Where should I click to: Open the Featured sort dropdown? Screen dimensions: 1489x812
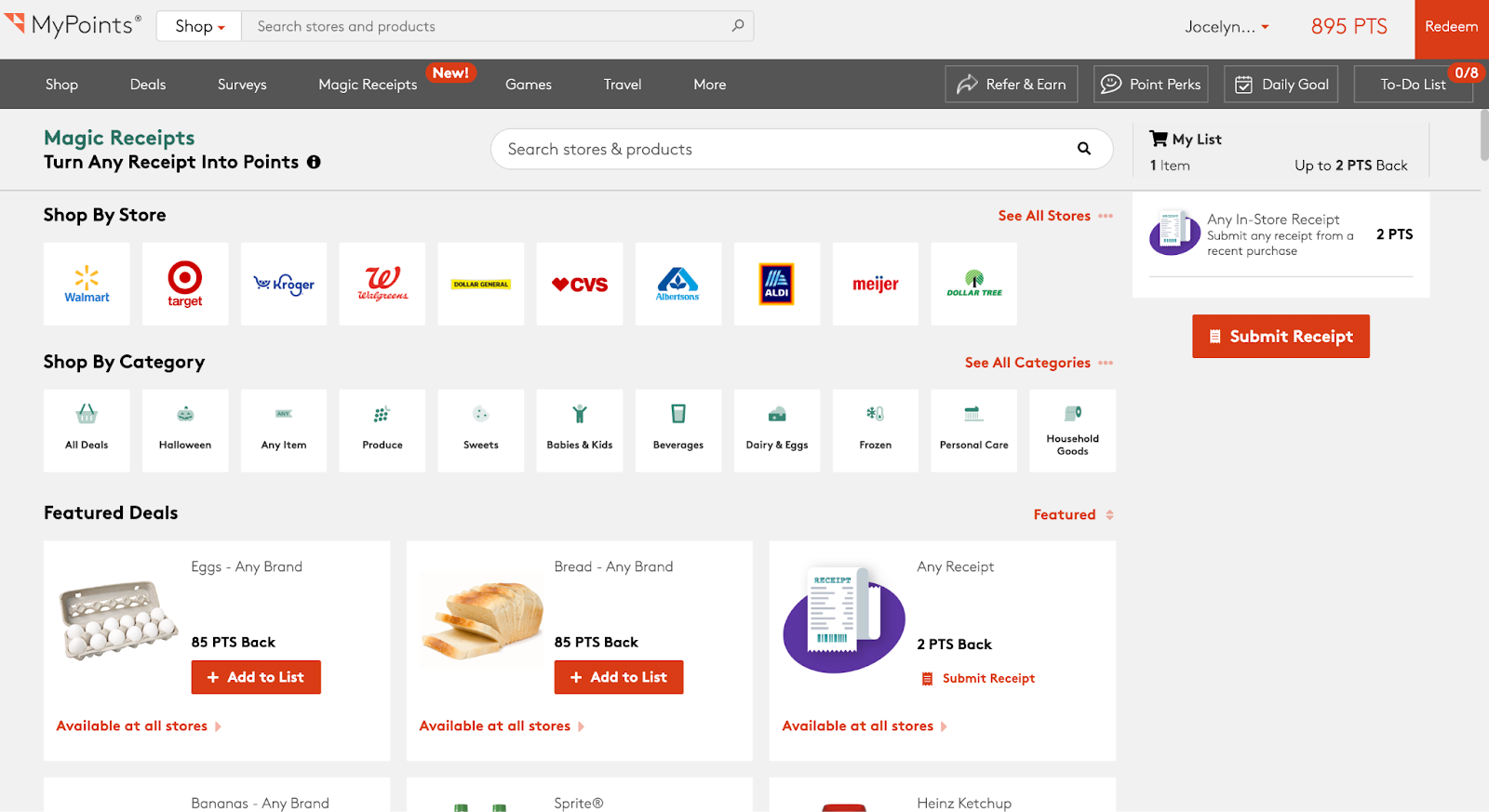1074,514
